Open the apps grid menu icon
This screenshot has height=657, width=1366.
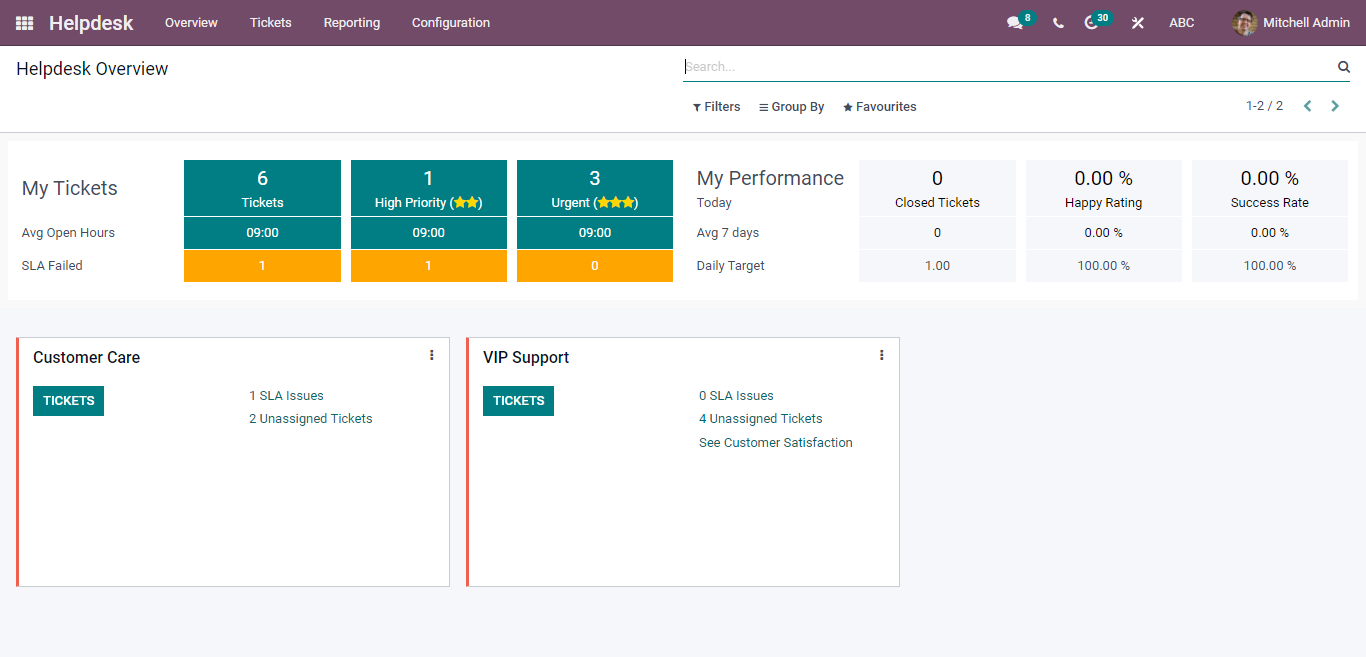(x=25, y=23)
